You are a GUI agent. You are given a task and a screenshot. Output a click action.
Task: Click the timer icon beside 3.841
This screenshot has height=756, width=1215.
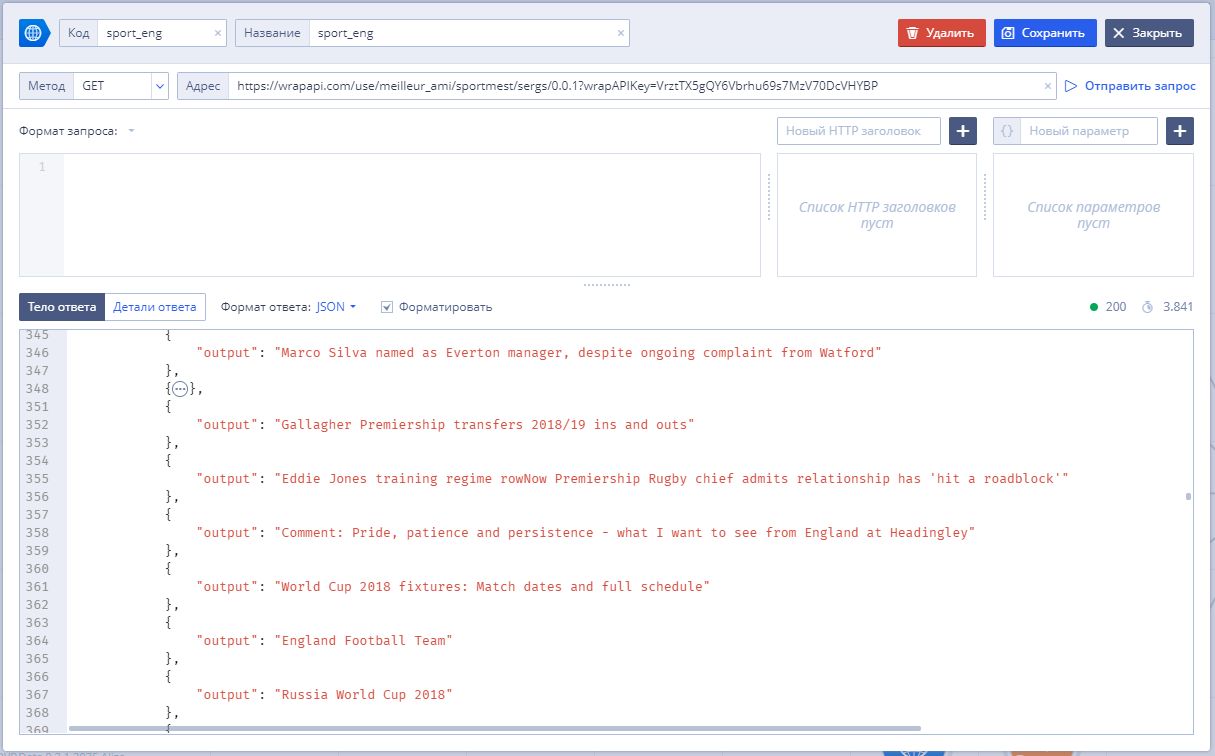[x=1147, y=307]
